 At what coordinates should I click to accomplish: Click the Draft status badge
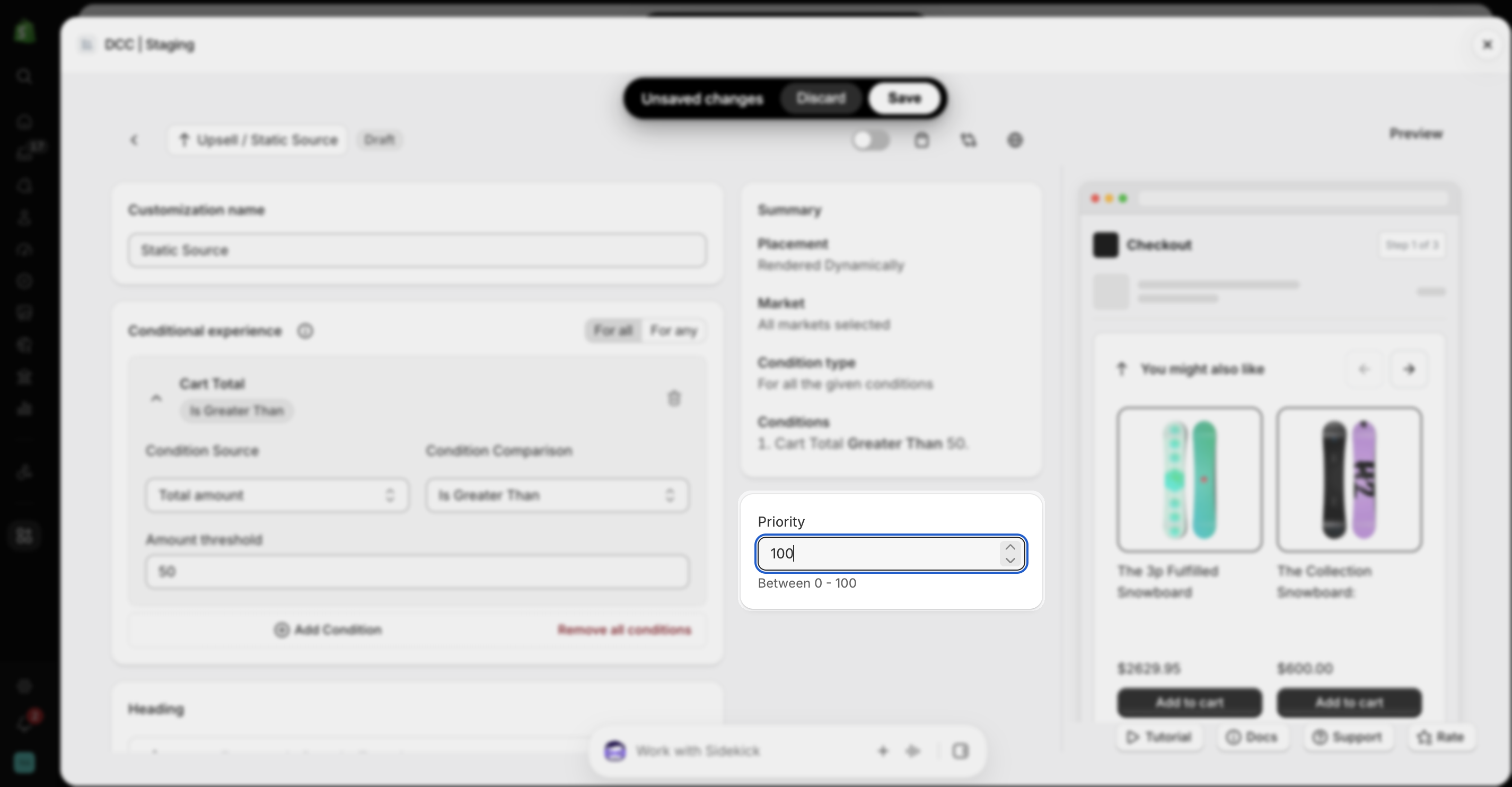pyautogui.click(x=379, y=140)
